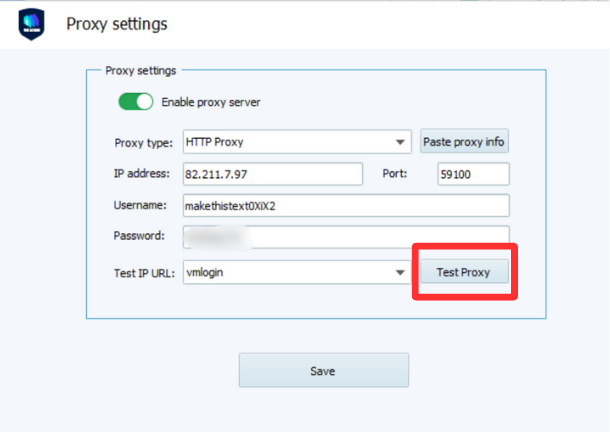Click the 'Proxy type:' label
Image resolution: width=610 pixels, height=432 pixels.
tap(143, 142)
